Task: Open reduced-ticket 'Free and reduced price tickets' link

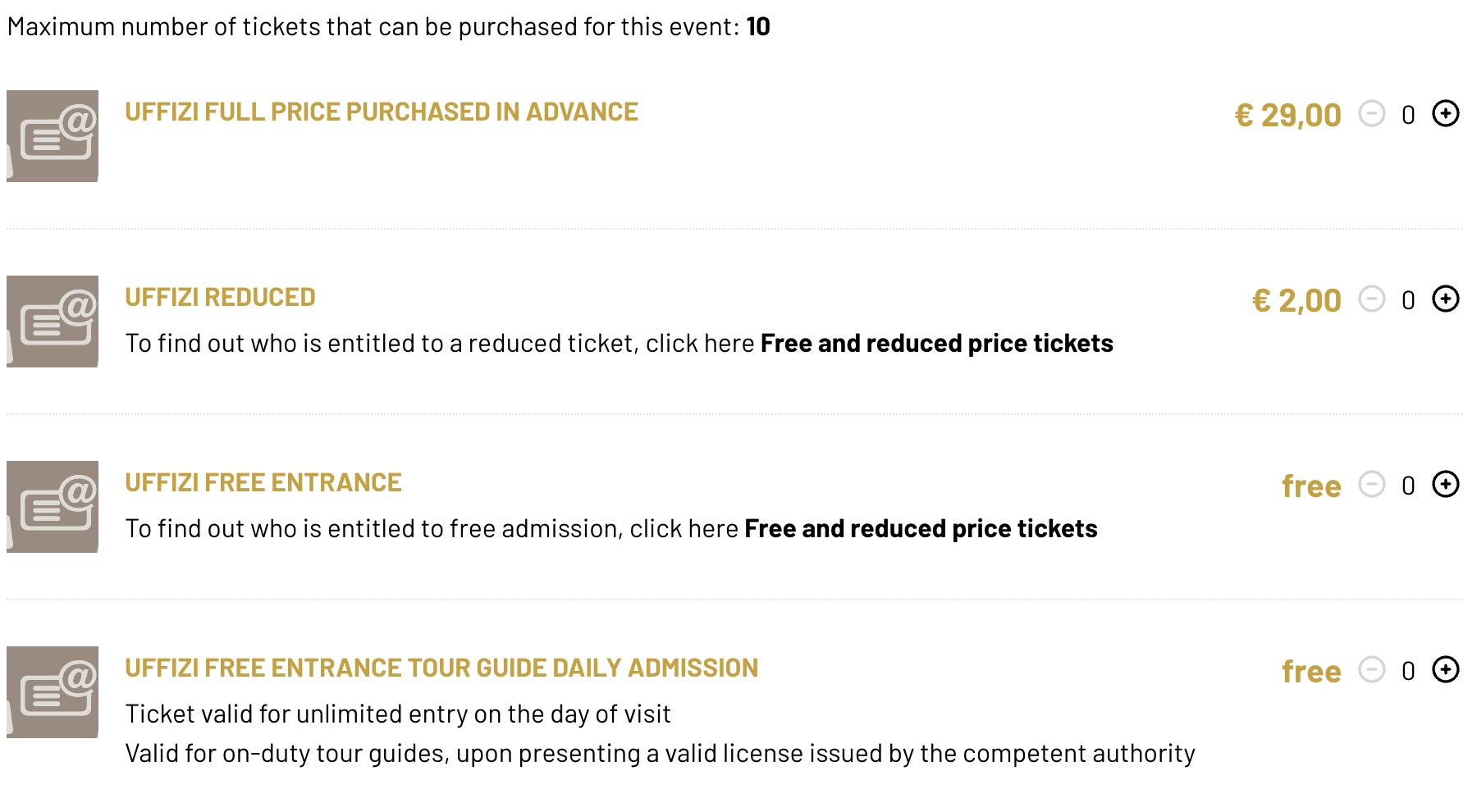Action: point(936,343)
